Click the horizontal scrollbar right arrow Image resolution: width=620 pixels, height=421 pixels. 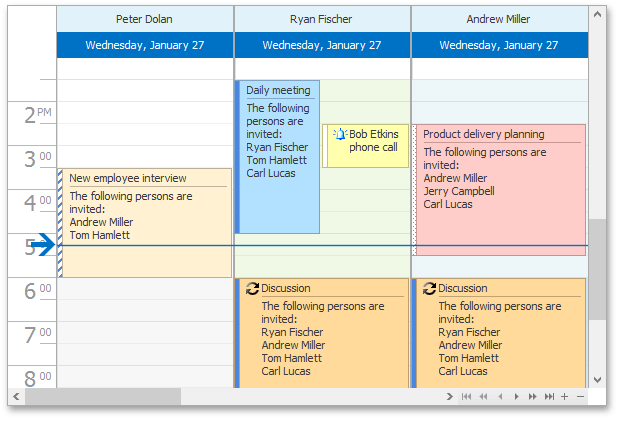(450, 396)
